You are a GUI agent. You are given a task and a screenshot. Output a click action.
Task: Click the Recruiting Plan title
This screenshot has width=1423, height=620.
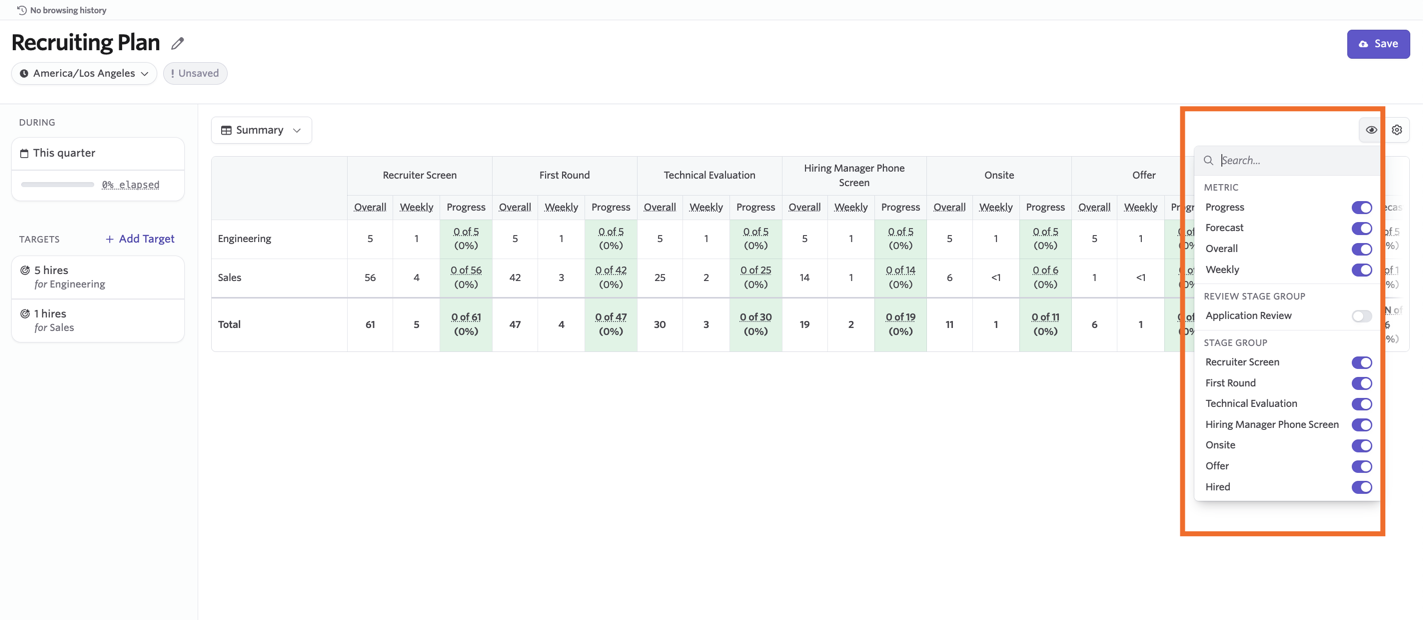point(86,43)
